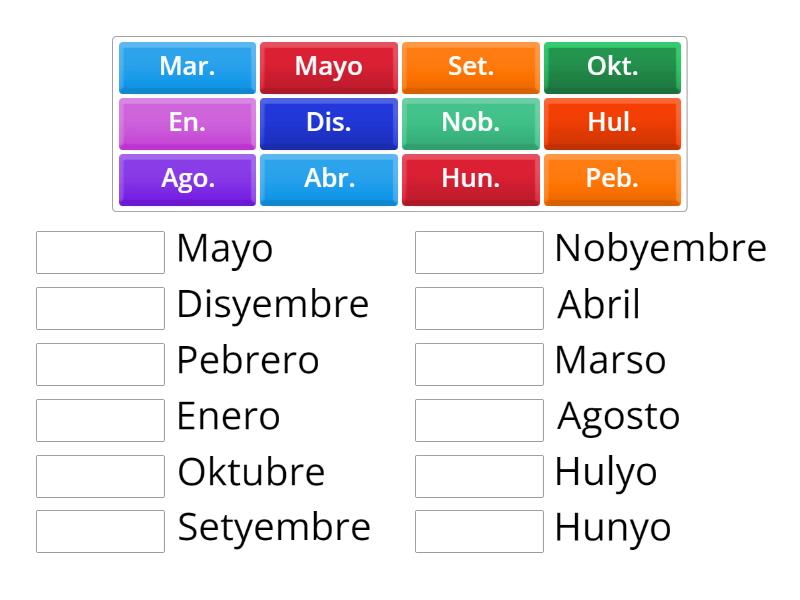
Task: Click the empty slot beside Agosto
Action: 479,420
